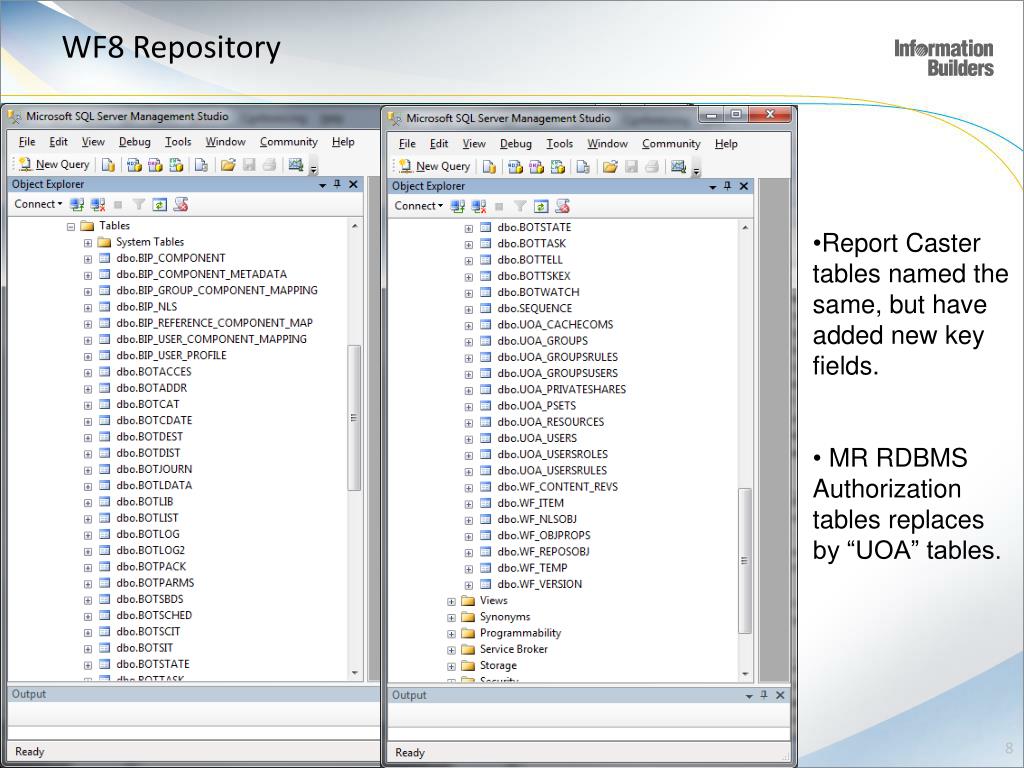
Task: Expand the dbo.BOTSCHED table node
Action: (88, 616)
